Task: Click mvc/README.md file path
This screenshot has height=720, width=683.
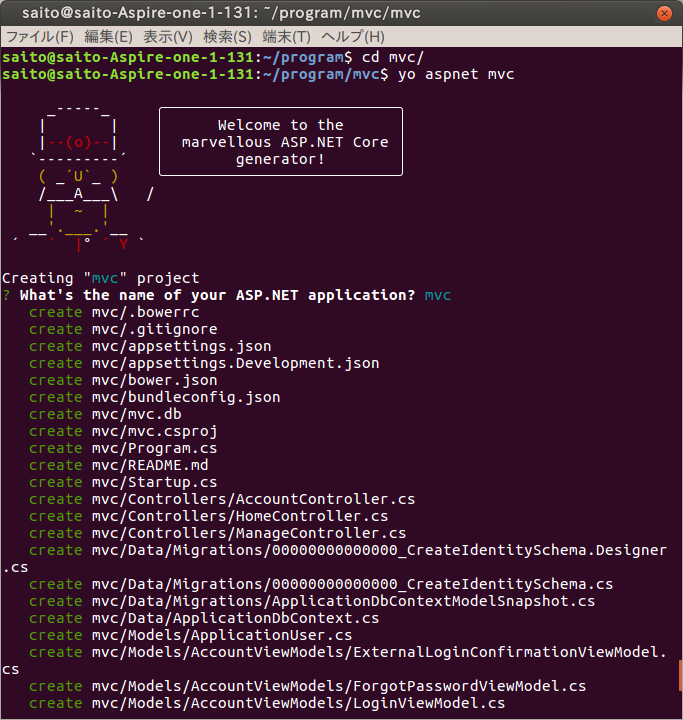Action: [150, 465]
